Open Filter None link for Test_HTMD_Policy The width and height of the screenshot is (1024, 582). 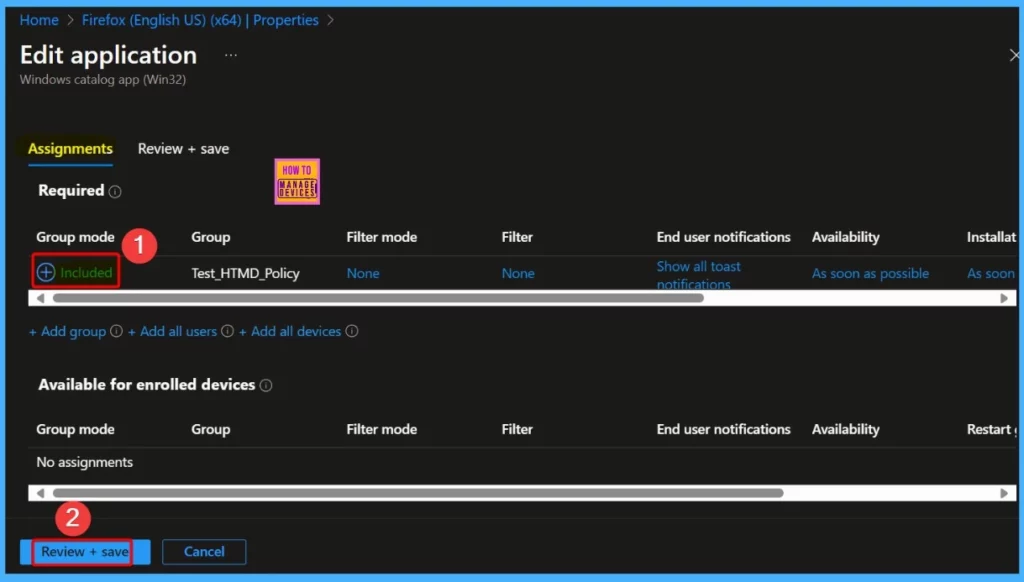[x=518, y=273]
